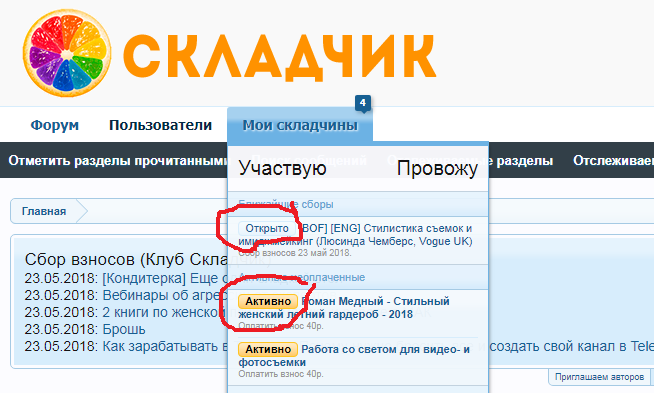654x393 pixels.
Task: Collapse the Мои складчины dropdown menu
Action: tap(300, 125)
